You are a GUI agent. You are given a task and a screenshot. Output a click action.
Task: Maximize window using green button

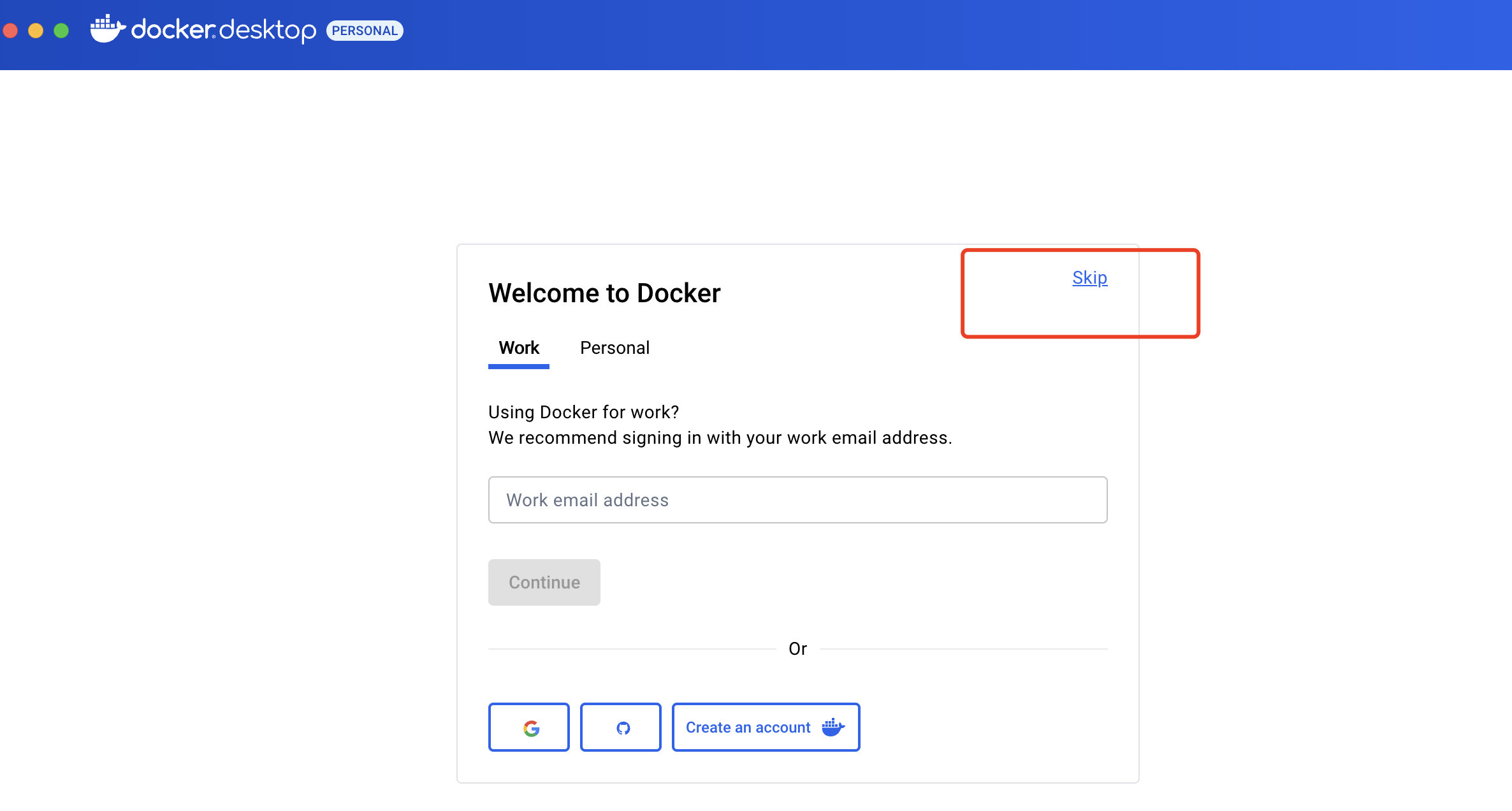(x=61, y=31)
